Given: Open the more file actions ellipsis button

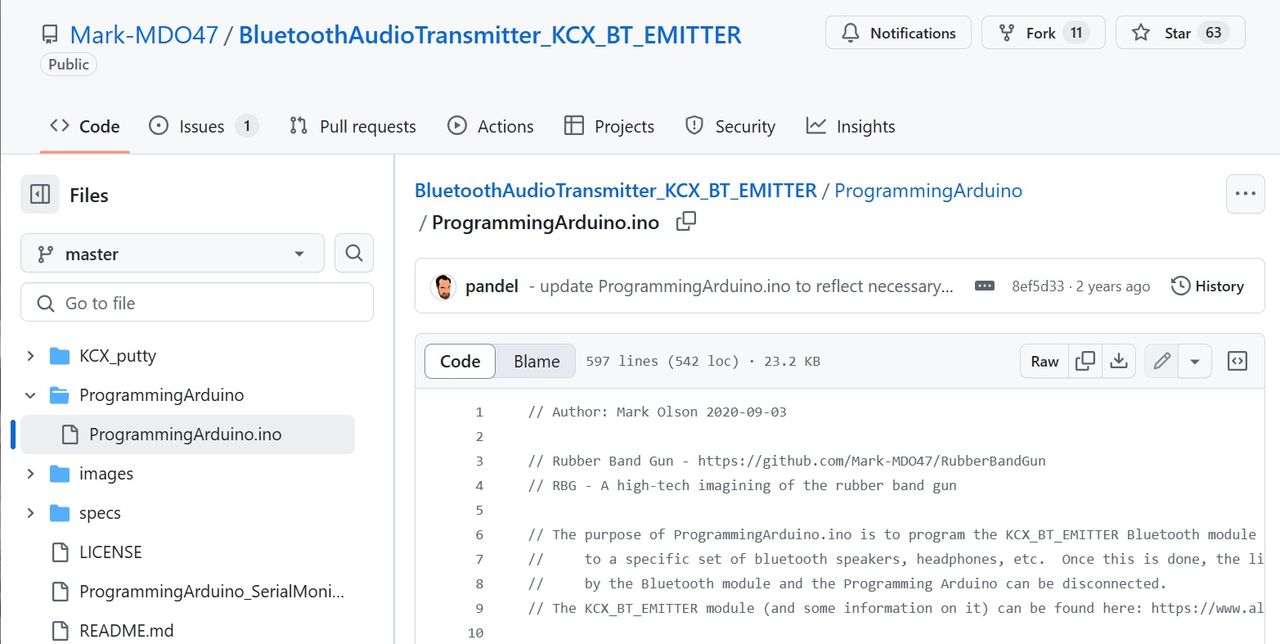Looking at the screenshot, I should point(1245,194).
